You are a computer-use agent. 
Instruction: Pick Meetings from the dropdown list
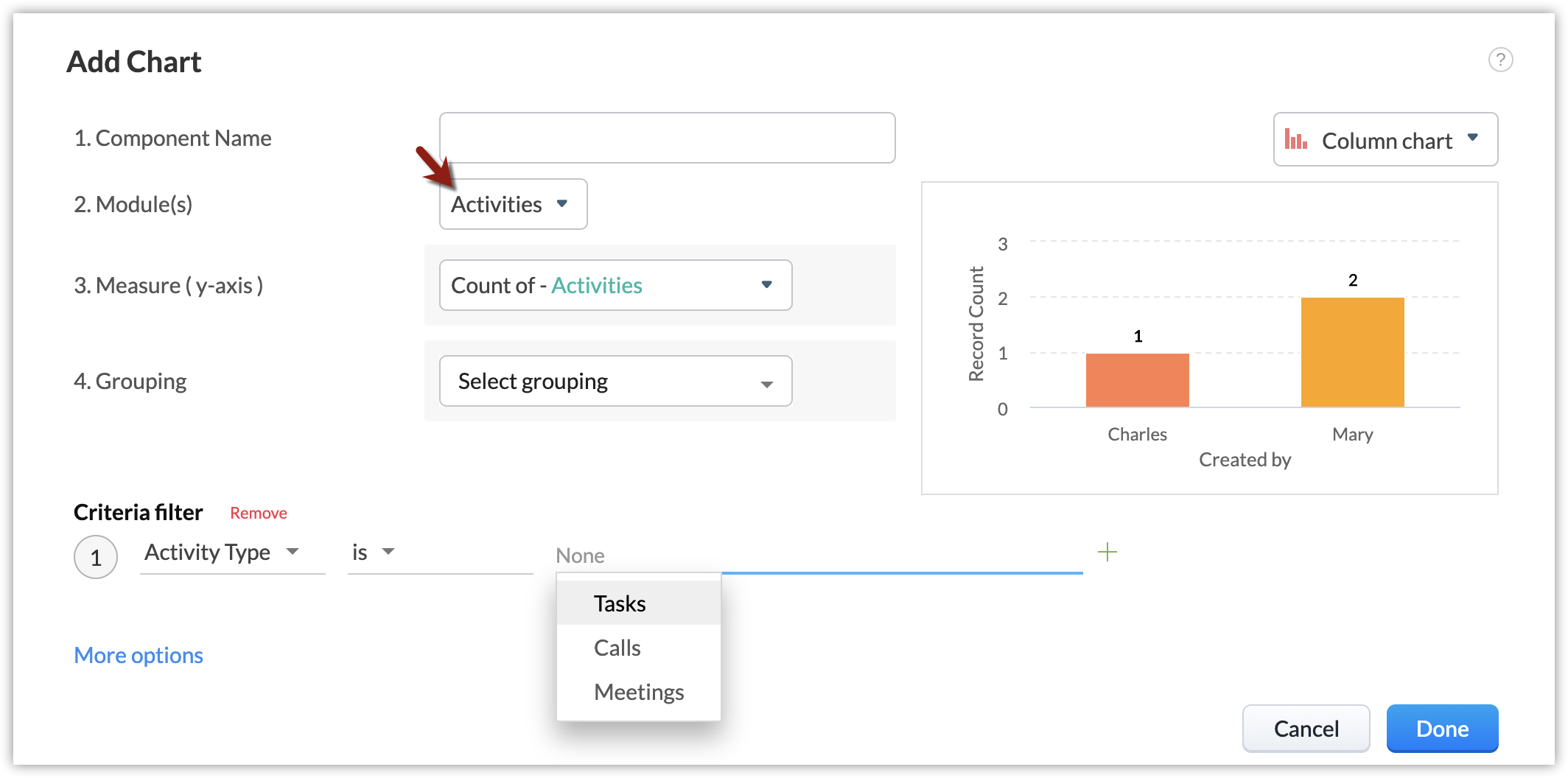[x=639, y=692]
